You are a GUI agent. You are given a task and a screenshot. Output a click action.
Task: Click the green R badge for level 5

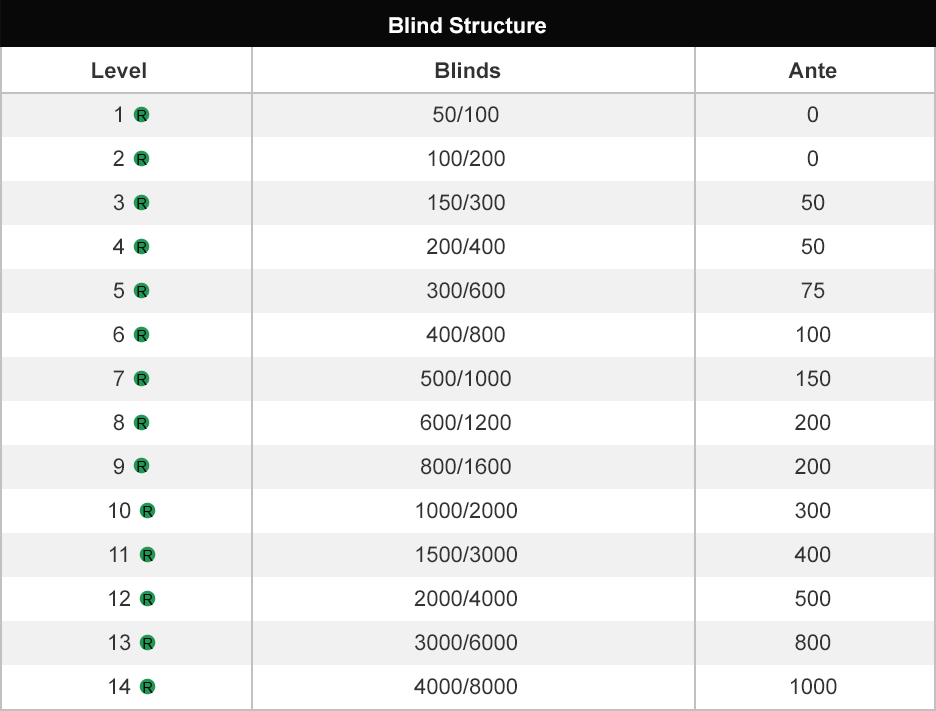coord(141,291)
